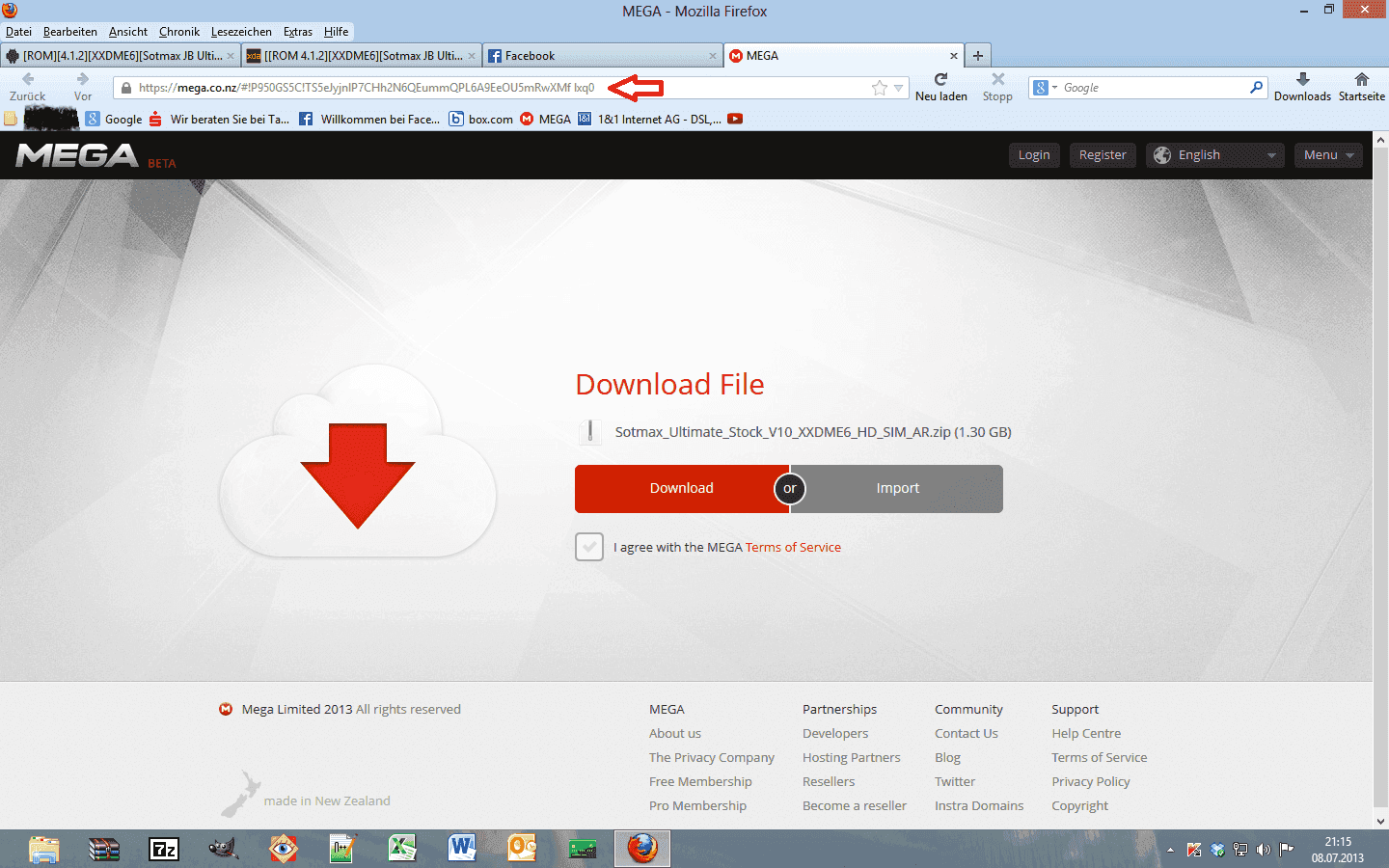Open Excel from the taskbar
Image resolution: width=1389 pixels, height=868 pixels.
click(x=402, y=849)
